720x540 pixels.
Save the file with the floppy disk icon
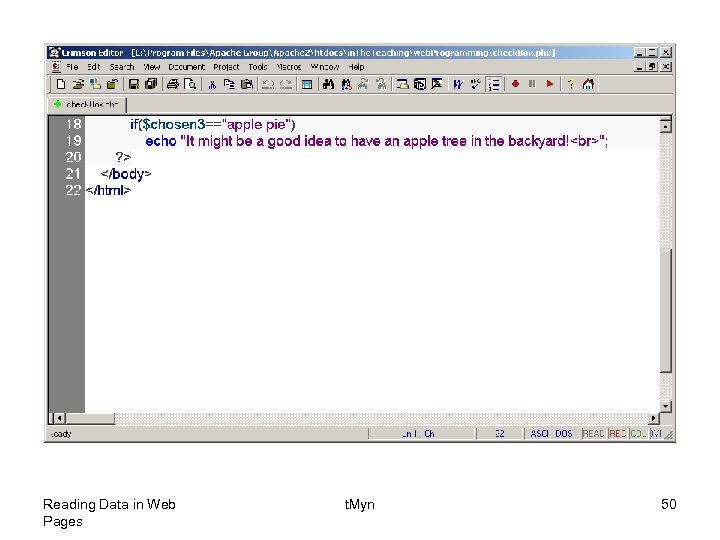pos(134,84)
